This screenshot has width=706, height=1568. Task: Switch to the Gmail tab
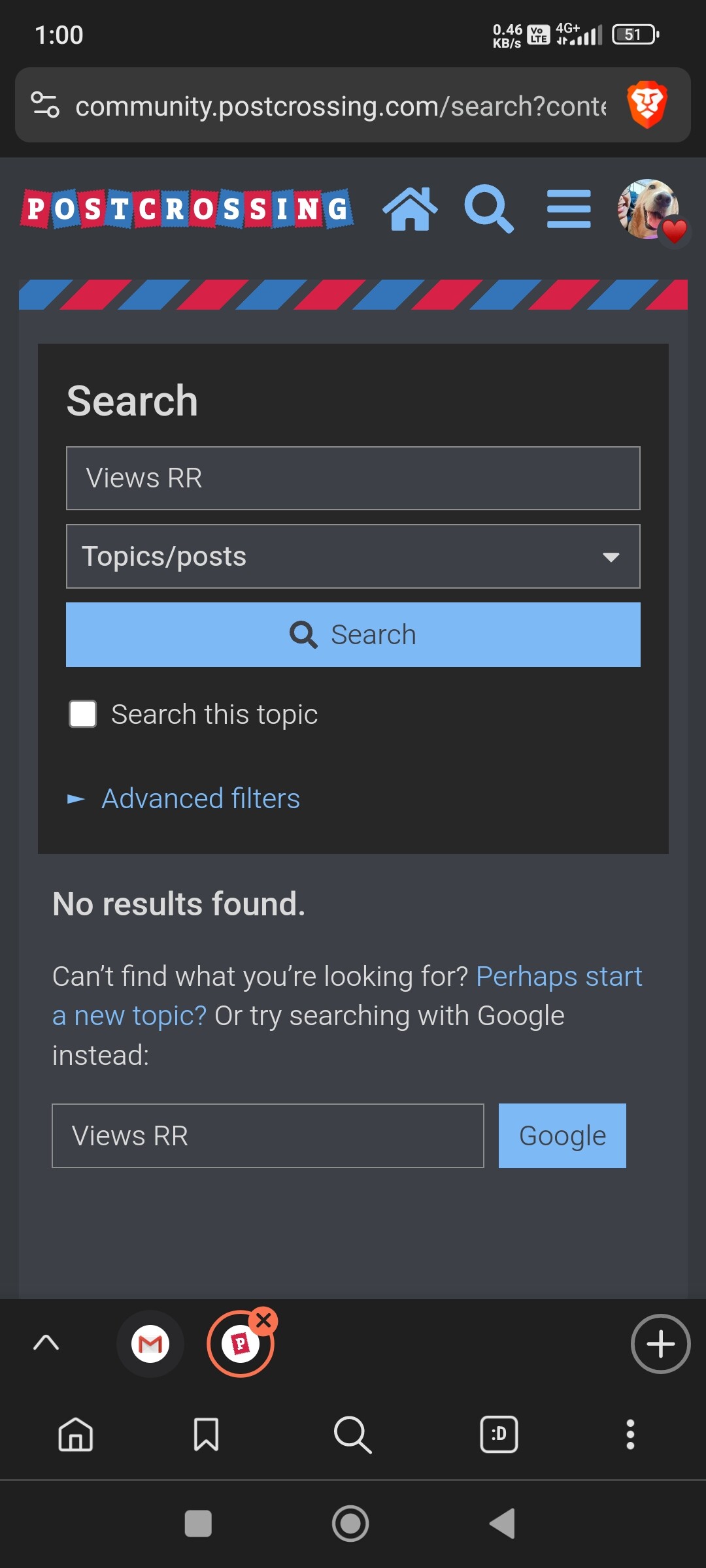pos(150,1344)
